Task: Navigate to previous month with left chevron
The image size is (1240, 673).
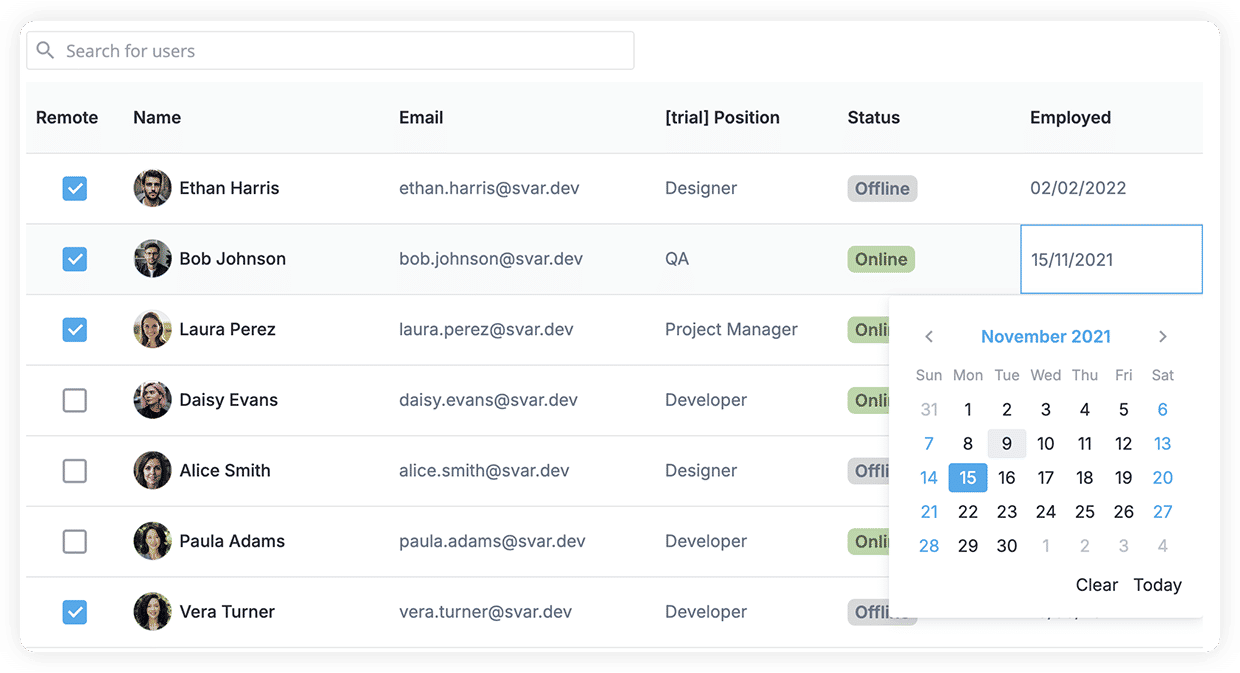Action: pyautogui.click(x=929, y=337)
